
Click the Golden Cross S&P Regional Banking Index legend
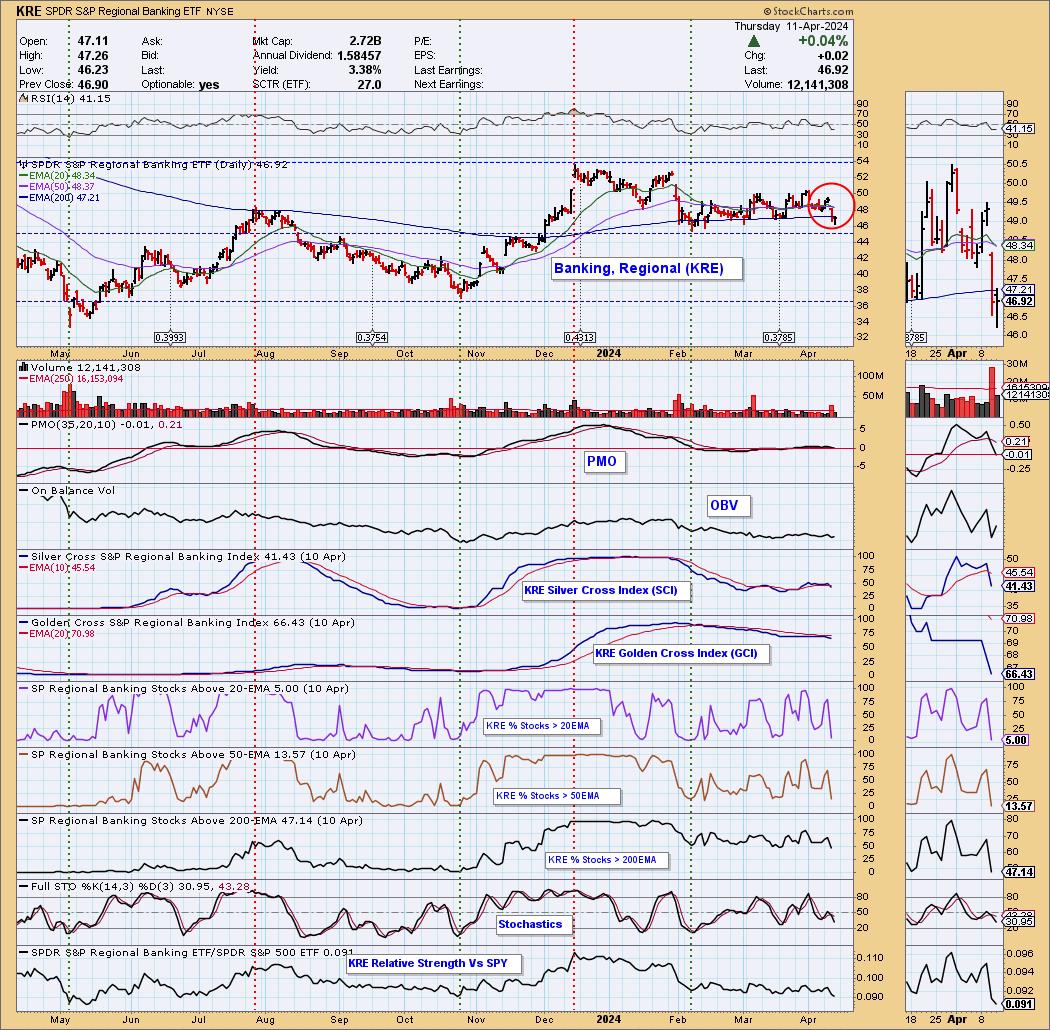click(186, 623)
